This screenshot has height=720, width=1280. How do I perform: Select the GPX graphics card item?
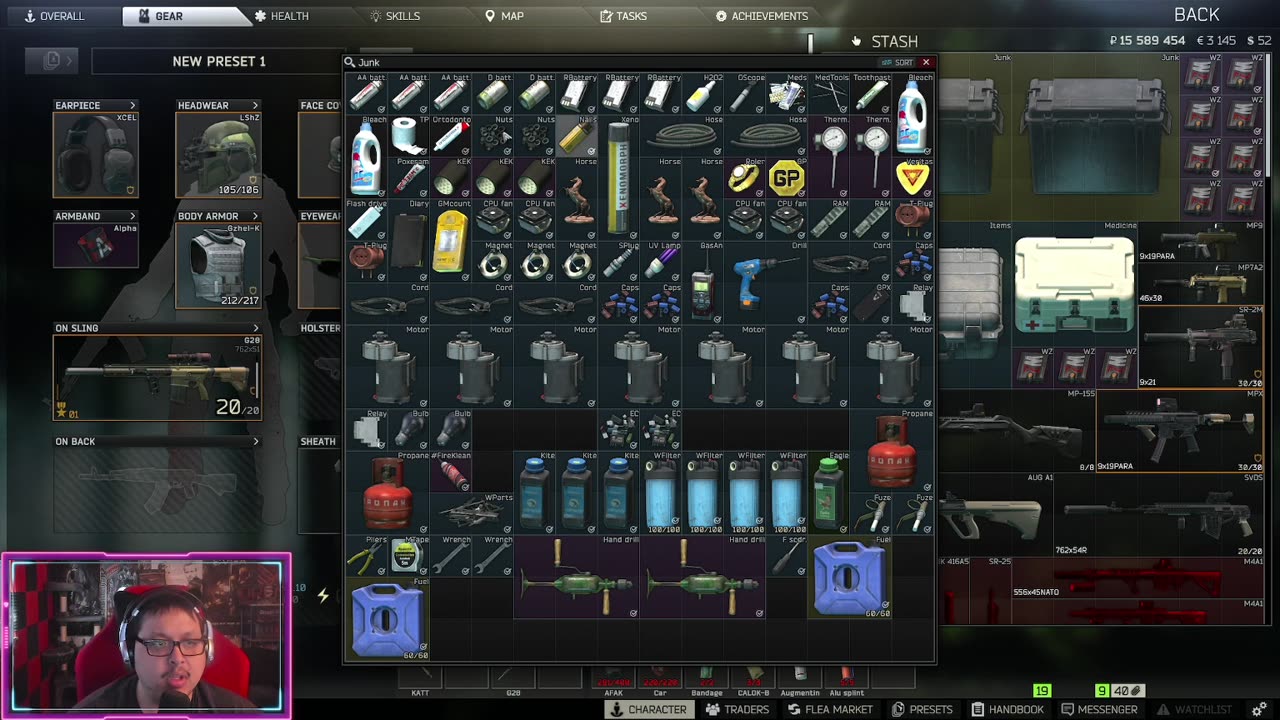pyautogui.click(x=871, y=304)
